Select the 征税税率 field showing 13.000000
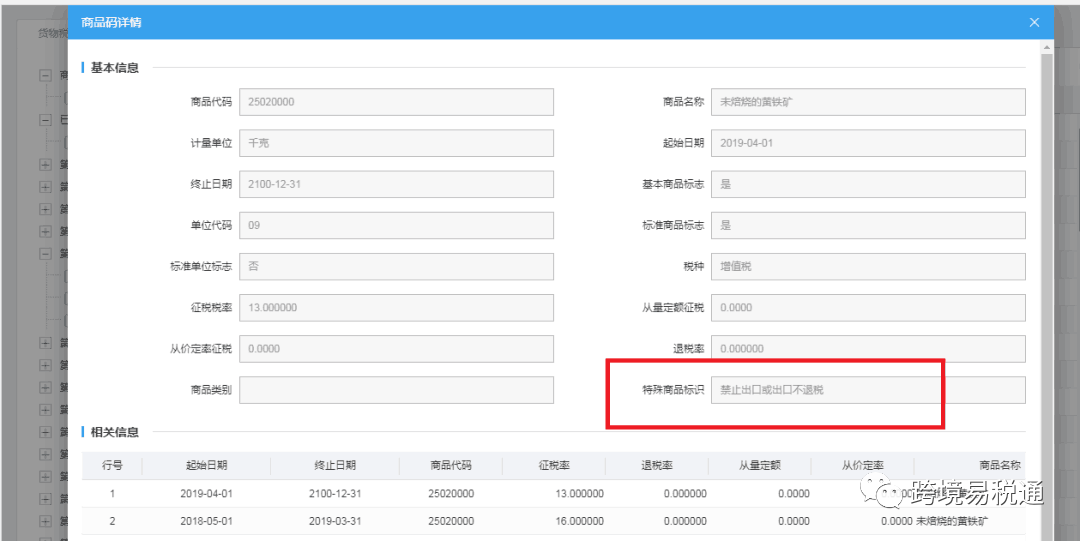This screenshot has width=1080, height=541. coord(396,307)
